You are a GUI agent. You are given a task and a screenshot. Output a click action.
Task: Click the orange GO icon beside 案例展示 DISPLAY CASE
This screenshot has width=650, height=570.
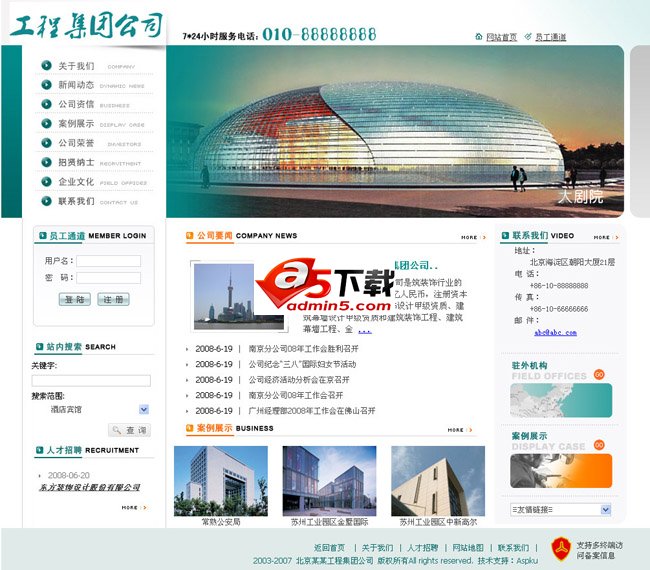click(x=599, y=445)
